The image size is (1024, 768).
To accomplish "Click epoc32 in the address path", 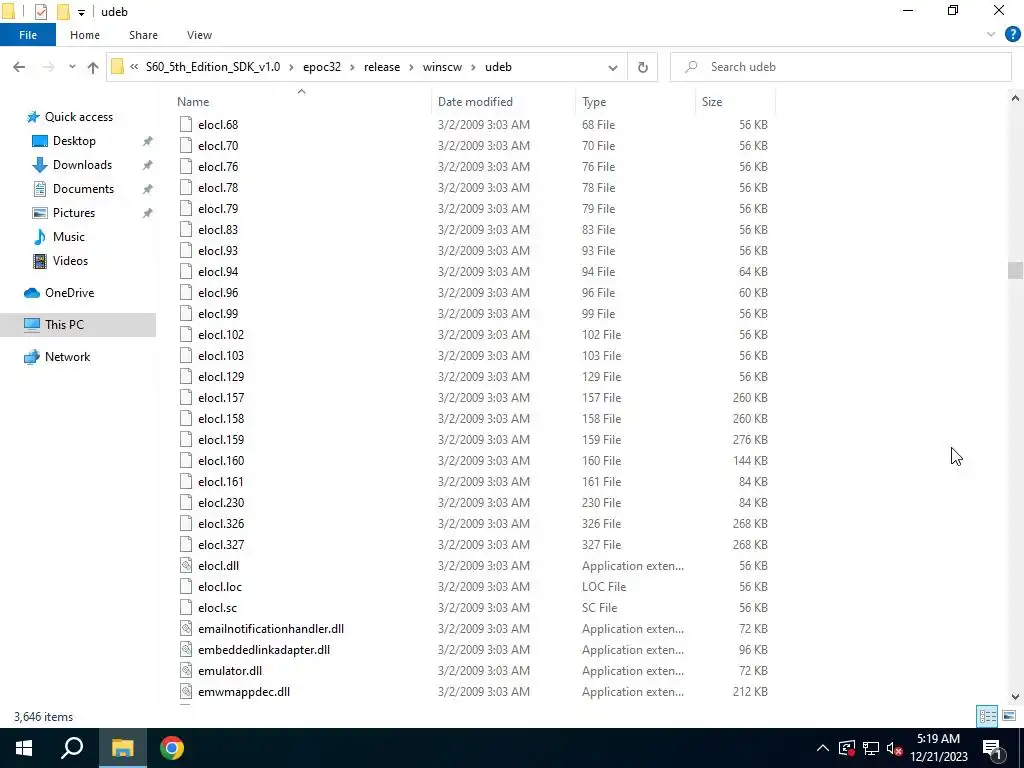I will [322, 67].
